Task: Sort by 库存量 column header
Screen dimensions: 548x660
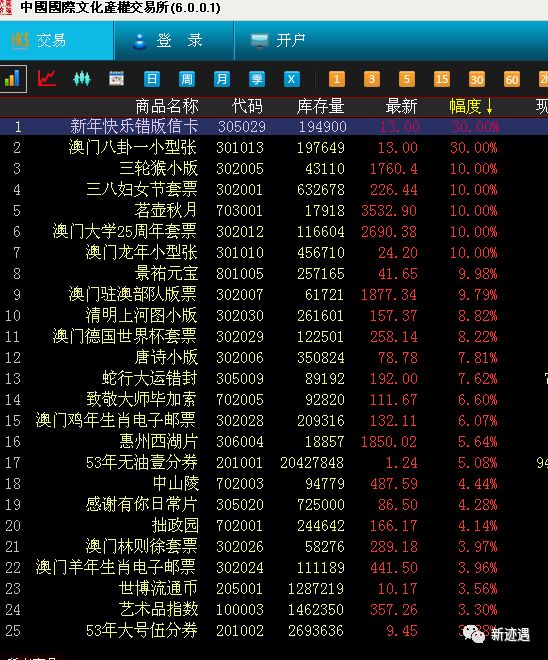Action: (320, 106)
